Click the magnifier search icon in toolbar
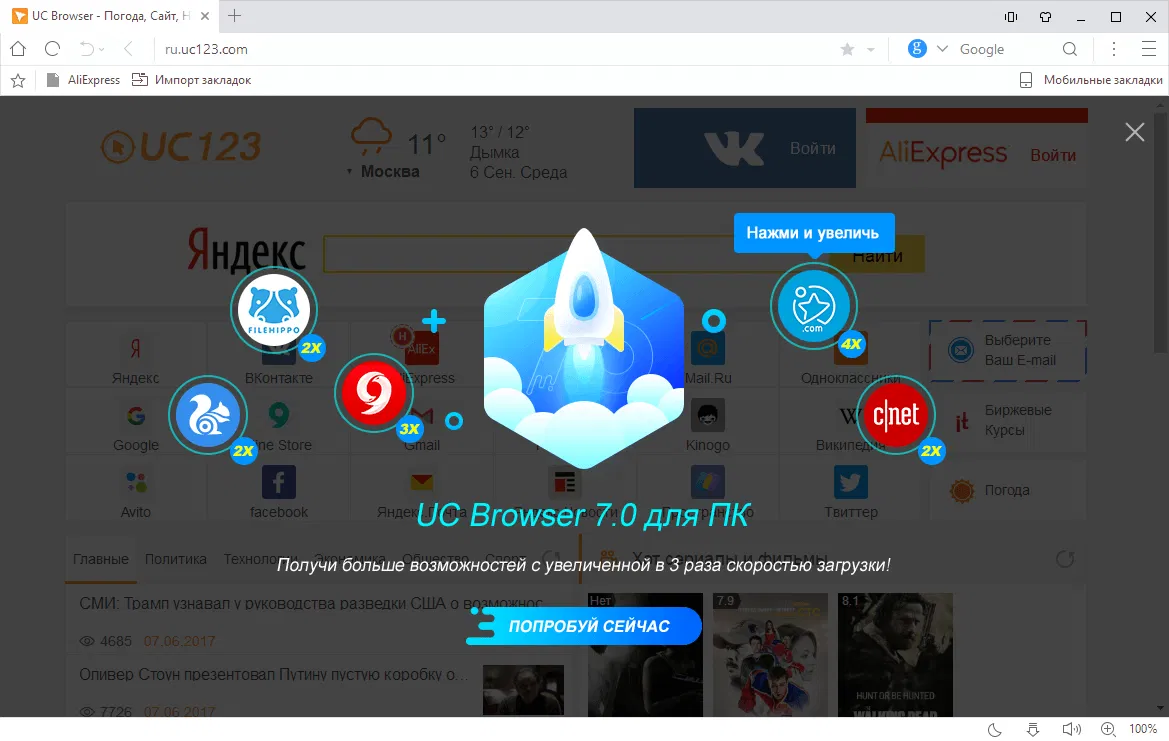The image size is (1169, 741). [1070, 49]
